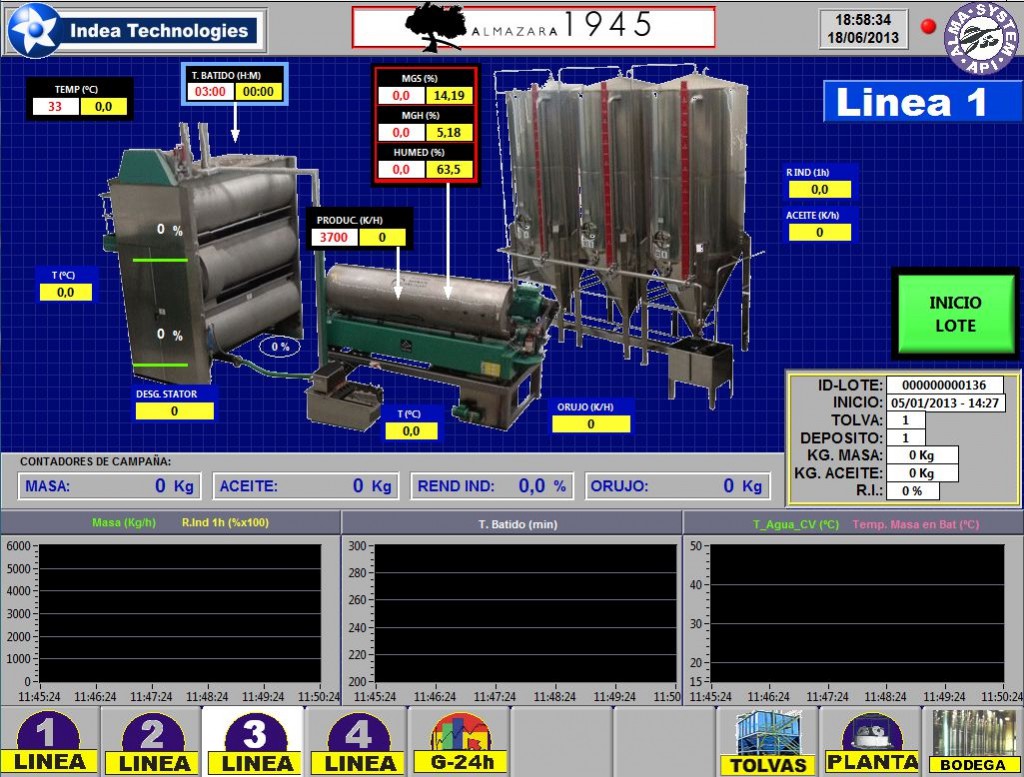This screenshot has width=1024, height=777.
Task: Click the R IND (1h) value display
Action: (x=820, y=189)
